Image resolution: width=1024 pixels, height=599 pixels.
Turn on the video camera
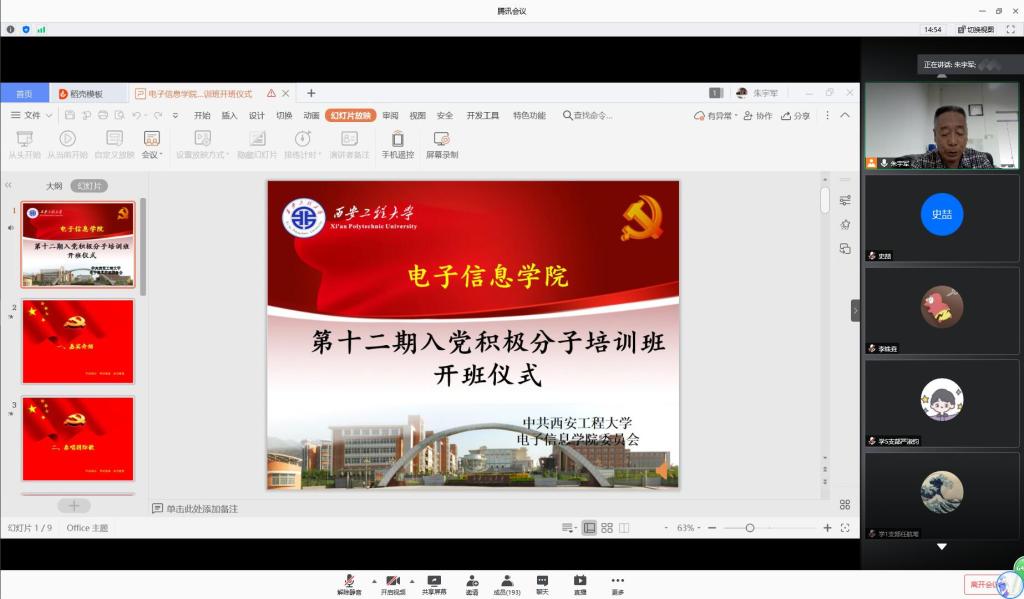393,584
